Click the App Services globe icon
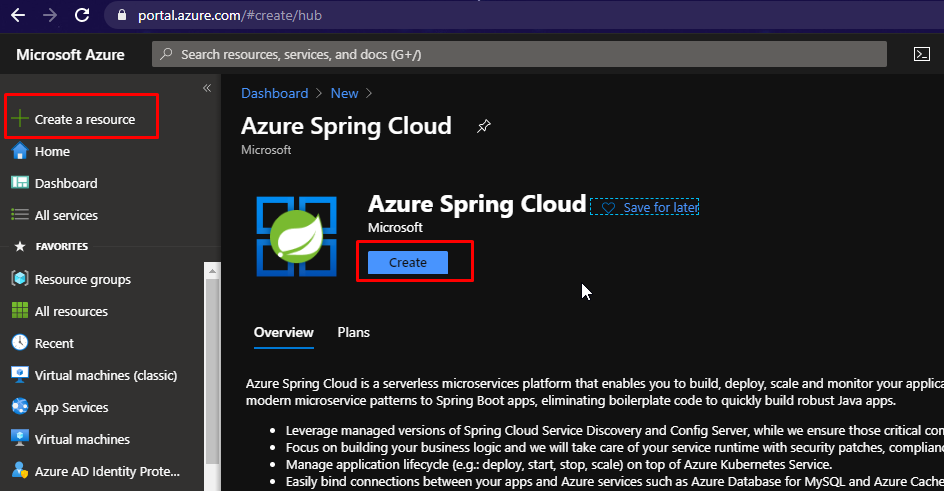The width and height of the screenshot is (944, 491). pos(19,407)
